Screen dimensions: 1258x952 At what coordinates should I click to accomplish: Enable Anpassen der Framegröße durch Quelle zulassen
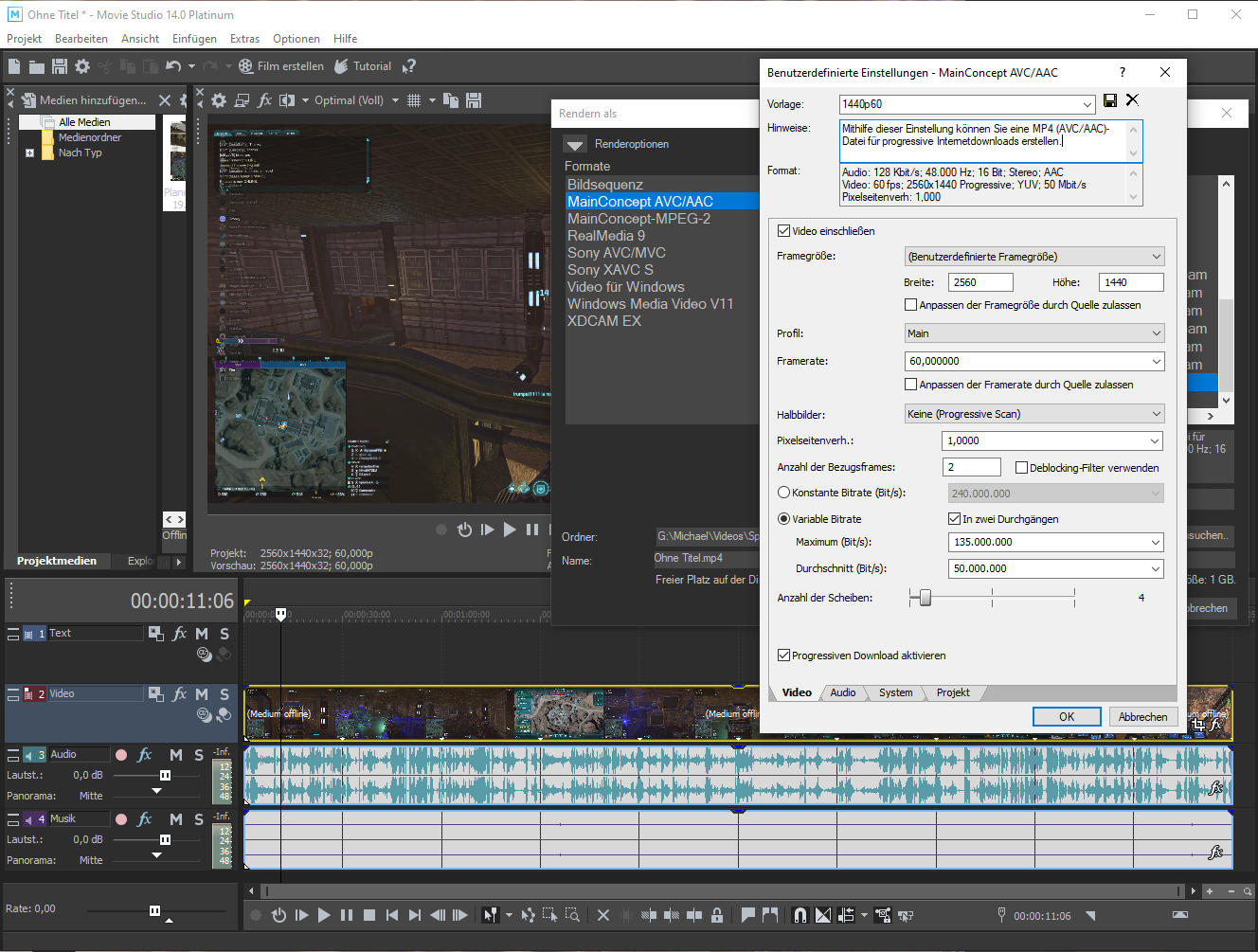point(911,305)
